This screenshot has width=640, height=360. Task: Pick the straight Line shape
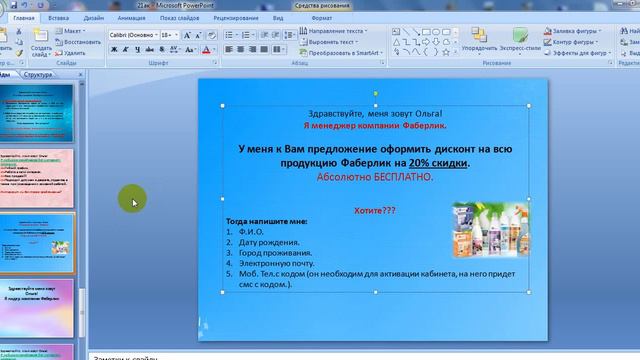pos(406,31)
